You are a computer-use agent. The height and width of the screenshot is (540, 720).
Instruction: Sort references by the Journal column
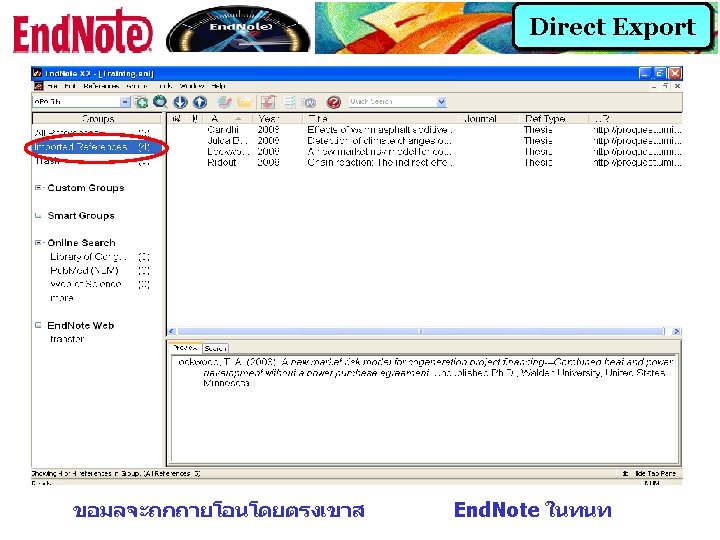[x=489, y=119]
